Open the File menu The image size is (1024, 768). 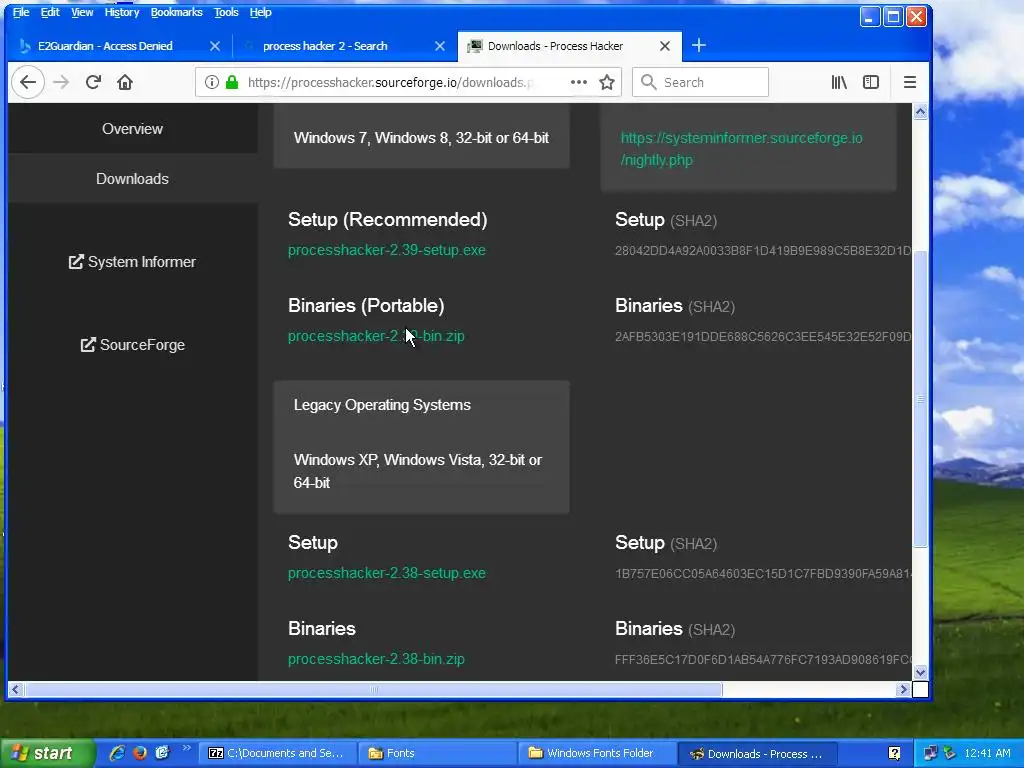(x=21, y=12)
